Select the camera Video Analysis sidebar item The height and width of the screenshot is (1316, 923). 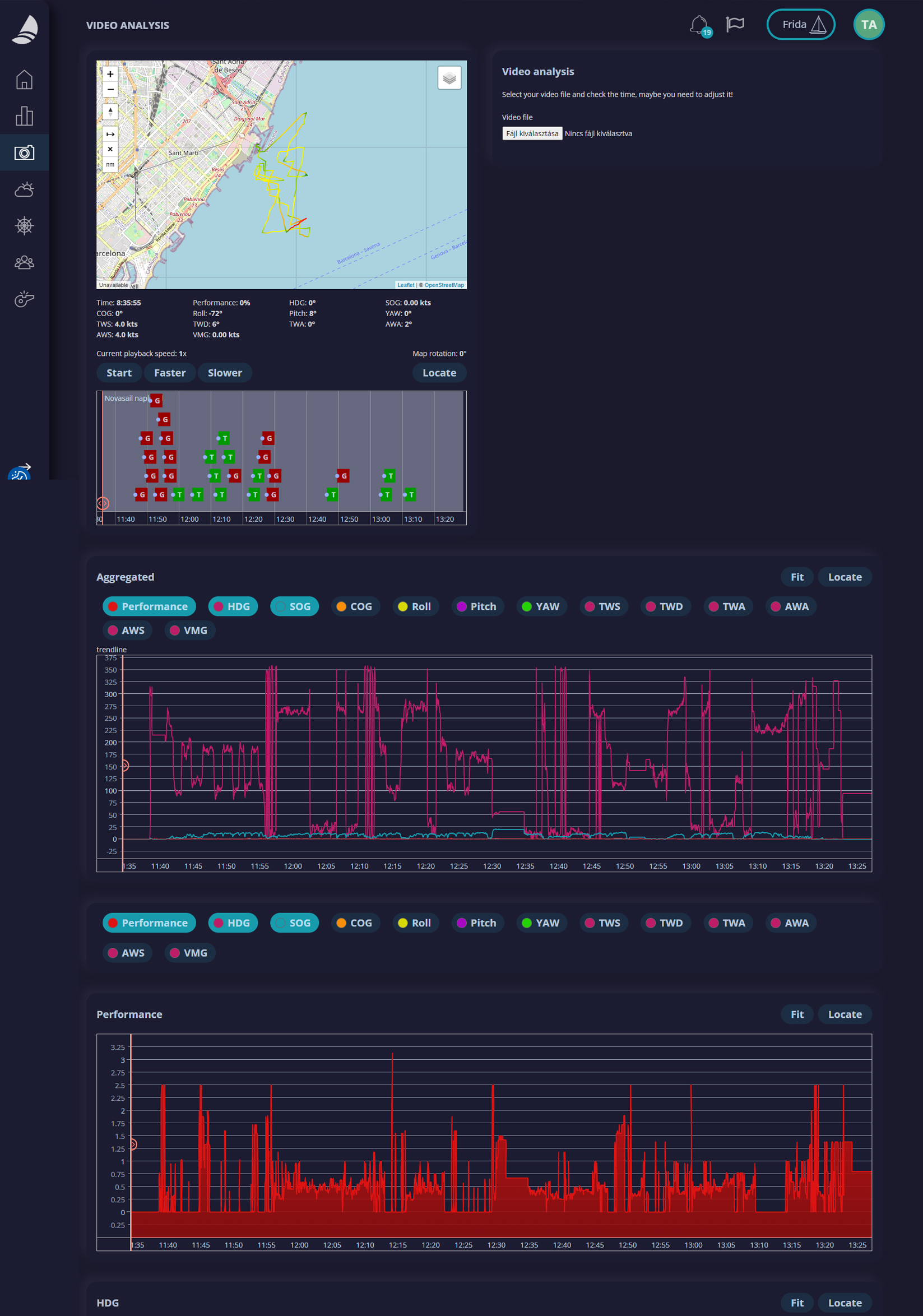point(24,153)
